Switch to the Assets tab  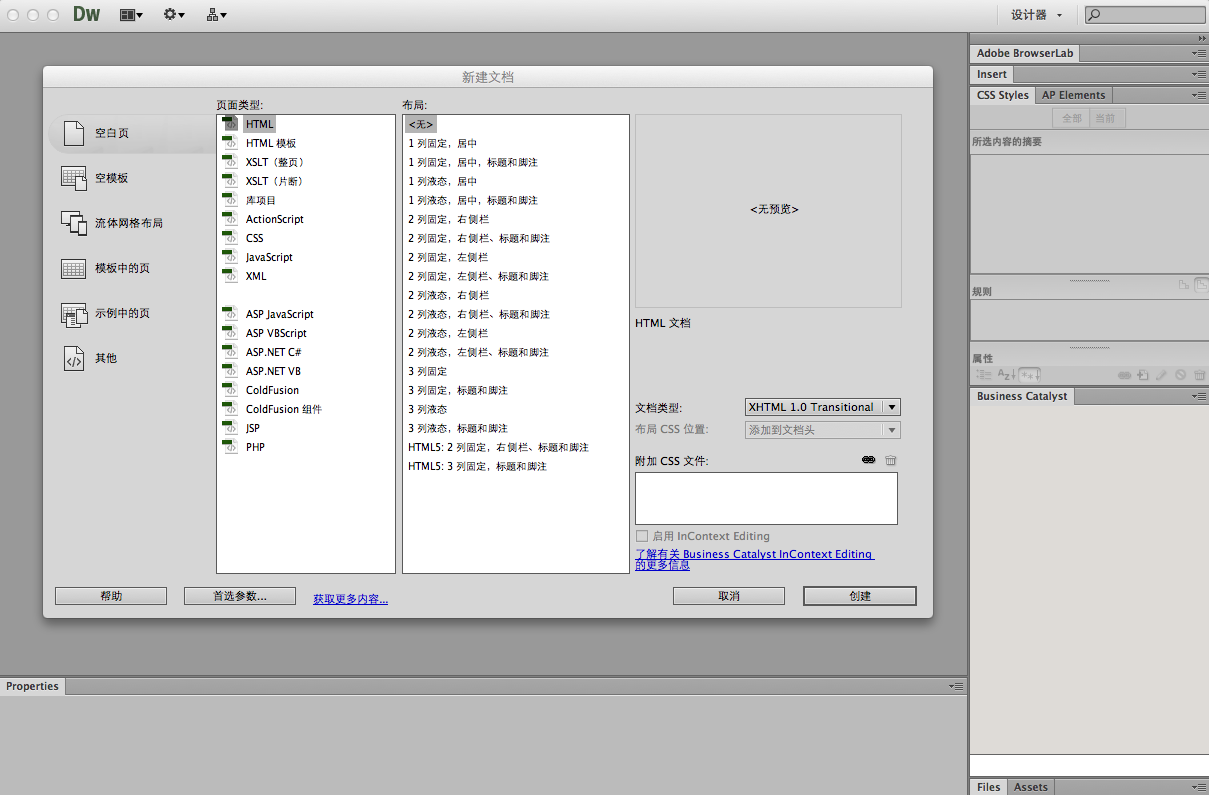pos(1030,787)
